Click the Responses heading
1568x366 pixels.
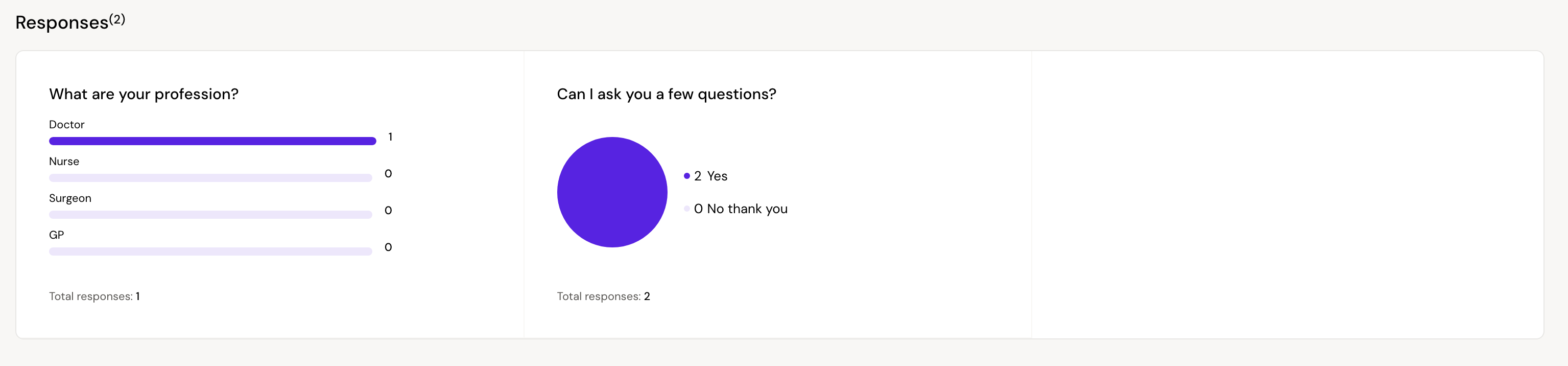point(61,22)
